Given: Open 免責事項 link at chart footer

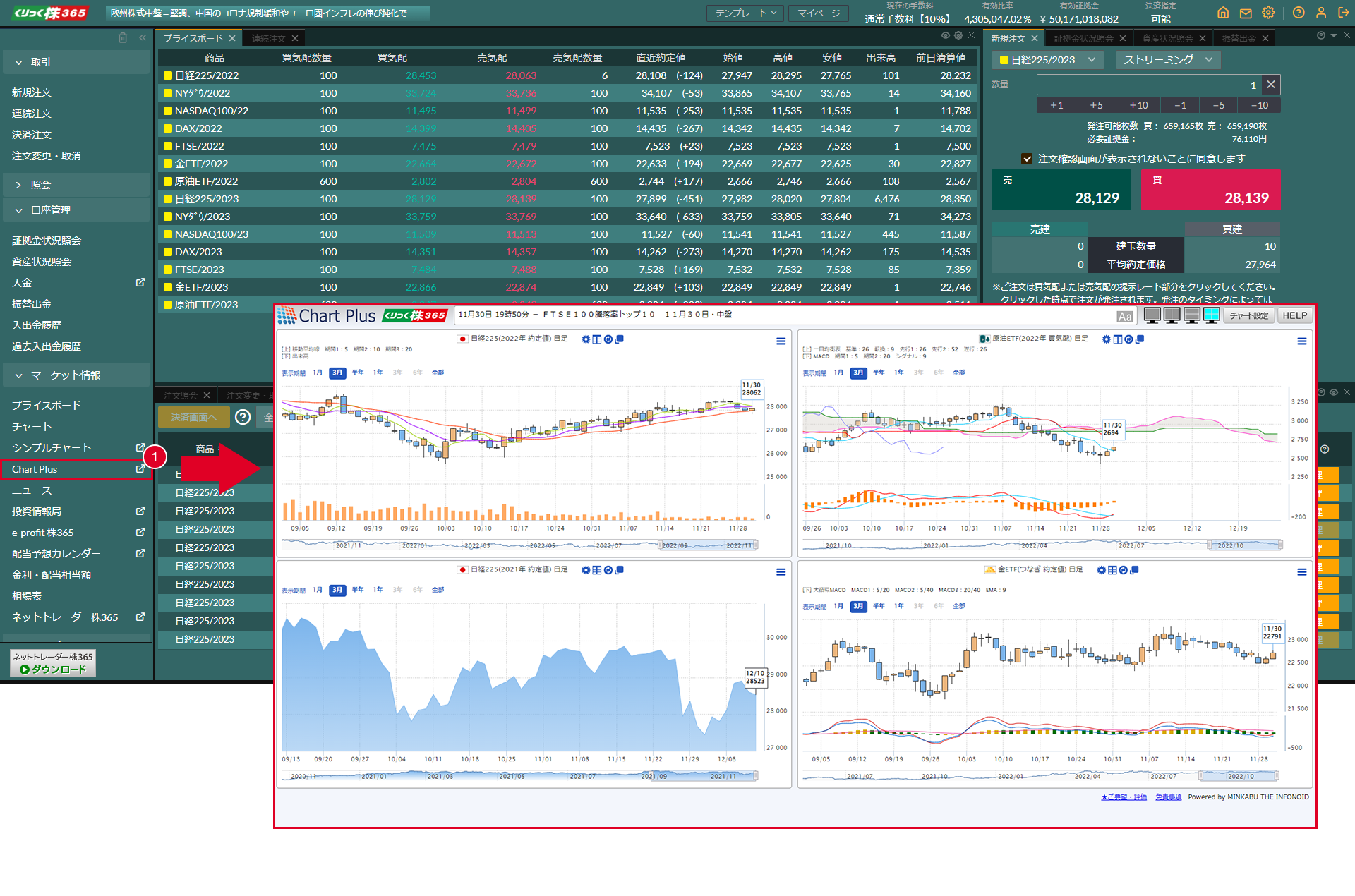Looking at the screenshot, I should click(1169, 797).
